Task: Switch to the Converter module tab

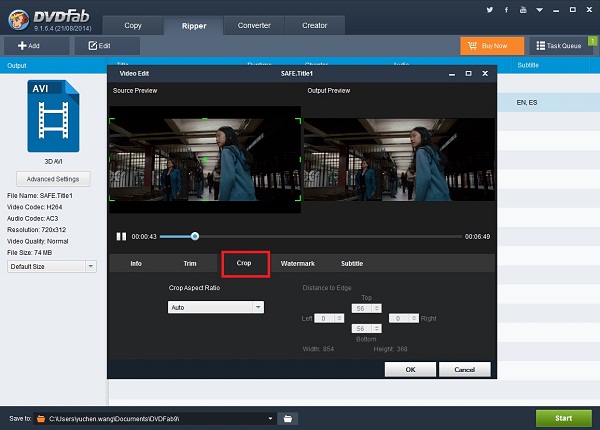Action: click(x=254, y=26)
